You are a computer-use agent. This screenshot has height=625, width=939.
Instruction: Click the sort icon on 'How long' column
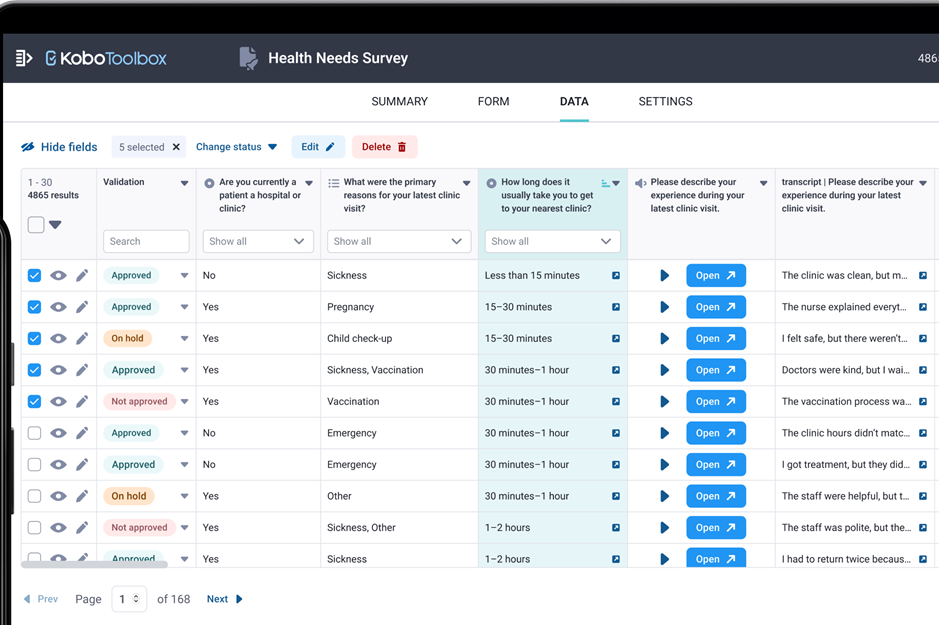[605, 183]
